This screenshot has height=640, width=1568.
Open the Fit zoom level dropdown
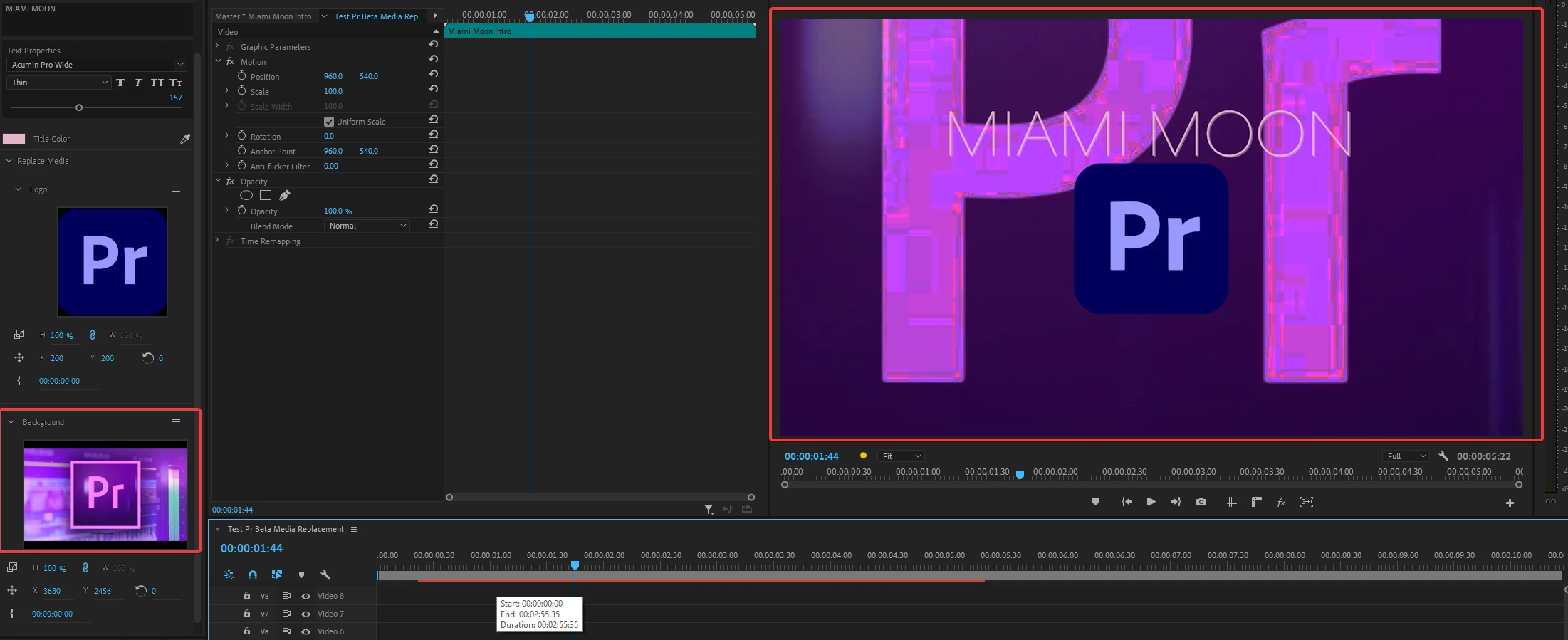pos(901,456)
